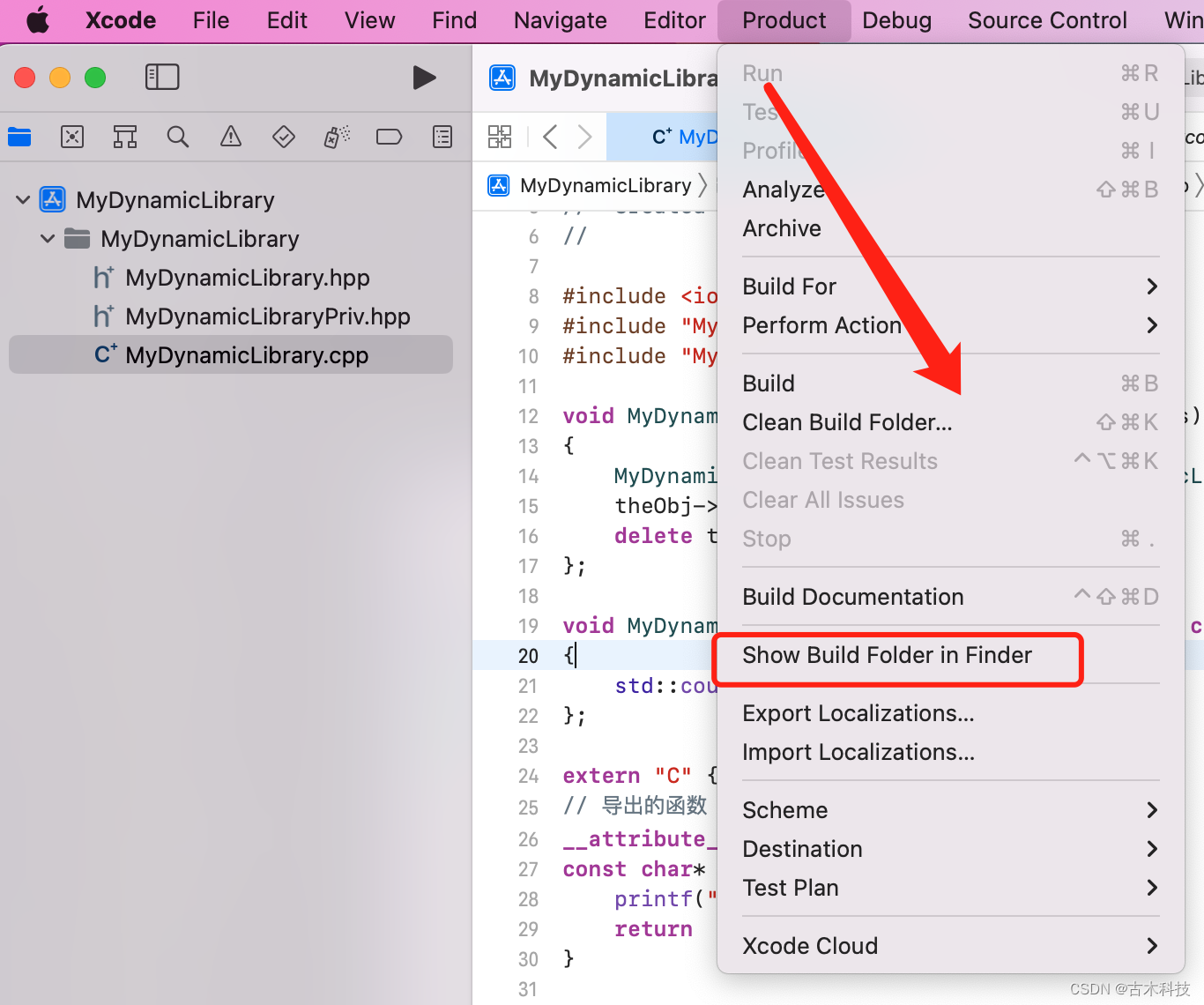Choose Build in Product menu

point(950,383)
